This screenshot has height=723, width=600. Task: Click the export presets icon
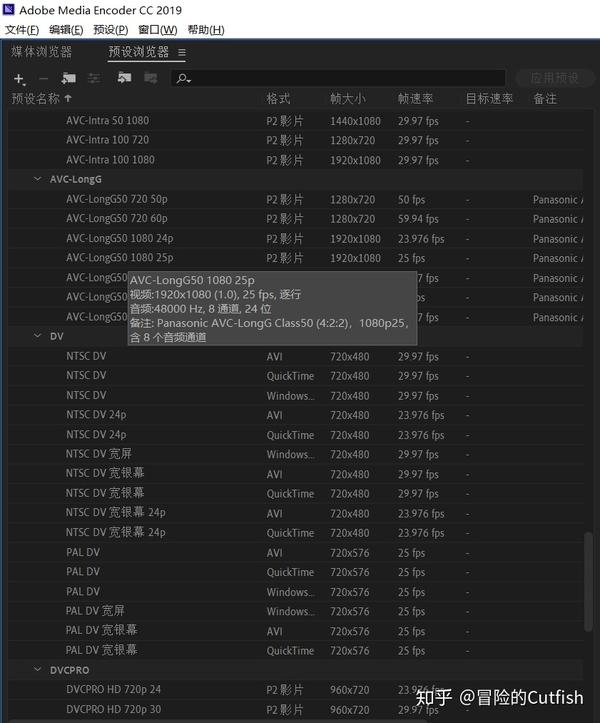pos(150,78)
